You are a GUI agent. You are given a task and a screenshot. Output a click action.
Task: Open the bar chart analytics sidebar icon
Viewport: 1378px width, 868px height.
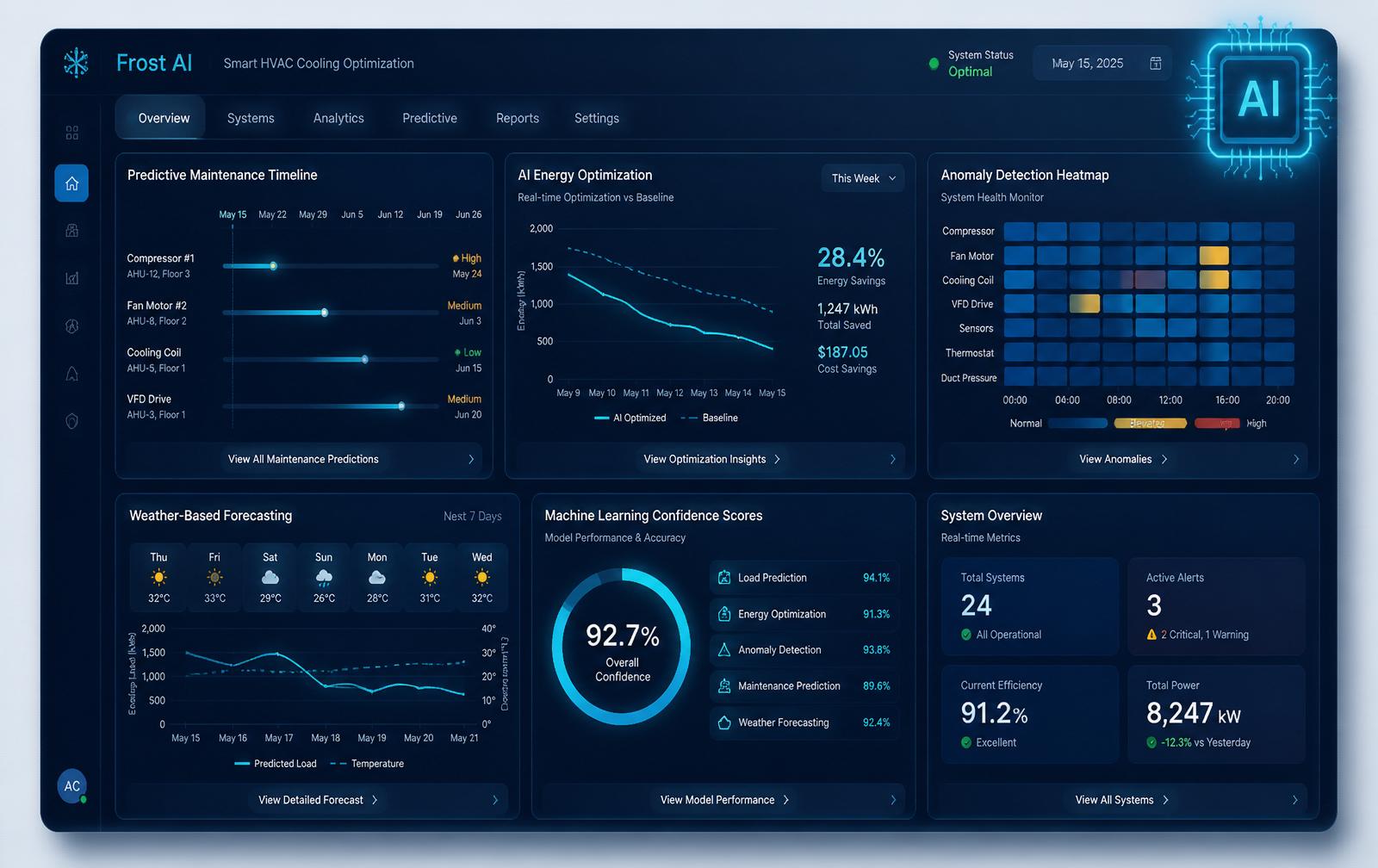pyautogui.click(x=72, y=278)
